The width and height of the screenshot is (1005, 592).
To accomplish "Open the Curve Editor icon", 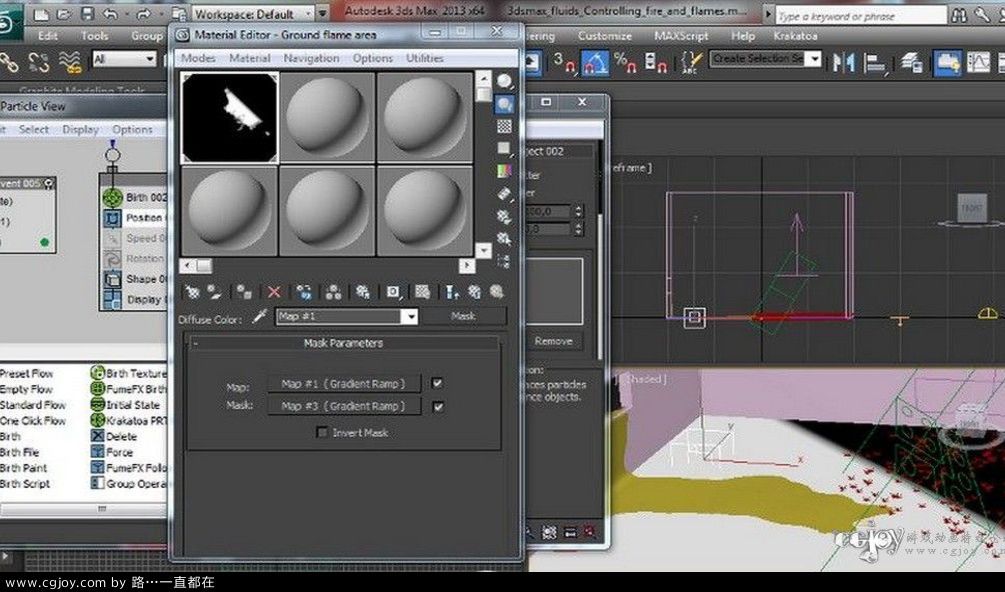I will [x=978, y=62].
